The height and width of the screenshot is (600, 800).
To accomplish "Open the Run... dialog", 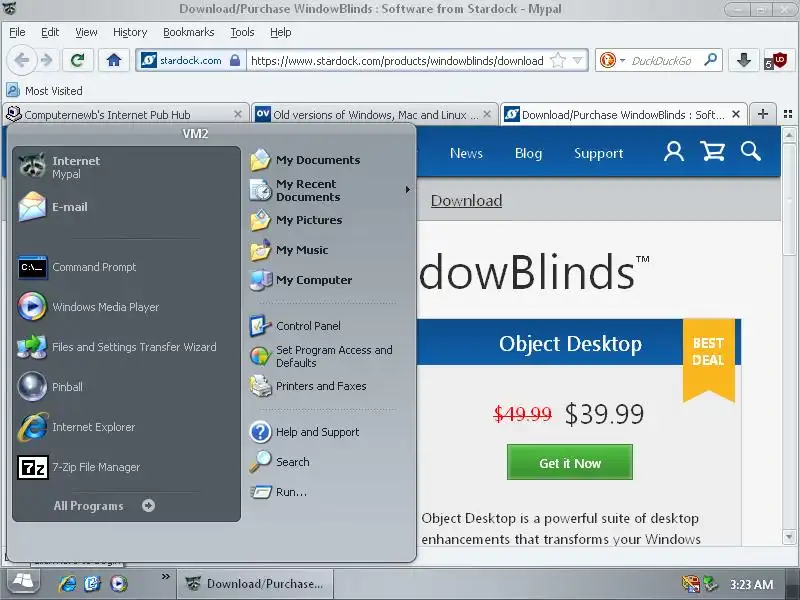I will coord(330,492).
